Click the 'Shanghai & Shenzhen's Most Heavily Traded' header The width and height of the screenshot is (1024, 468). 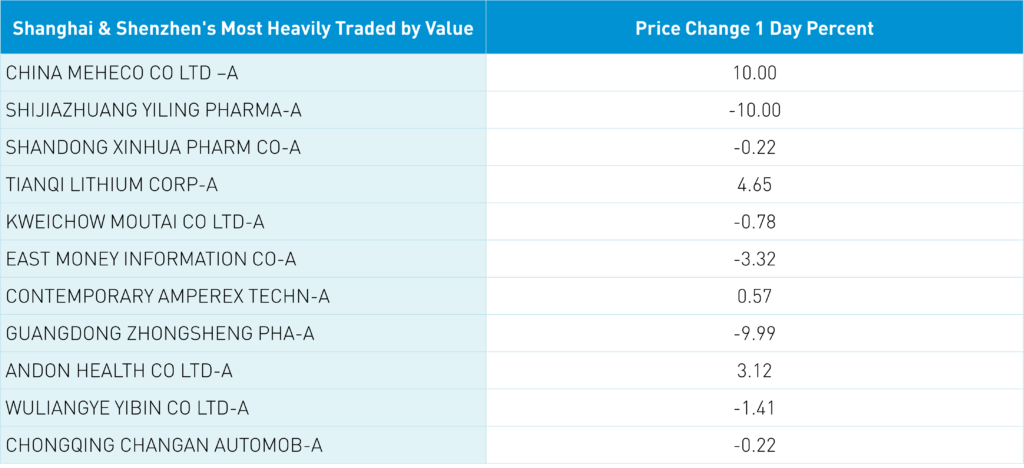coord(243,28)
